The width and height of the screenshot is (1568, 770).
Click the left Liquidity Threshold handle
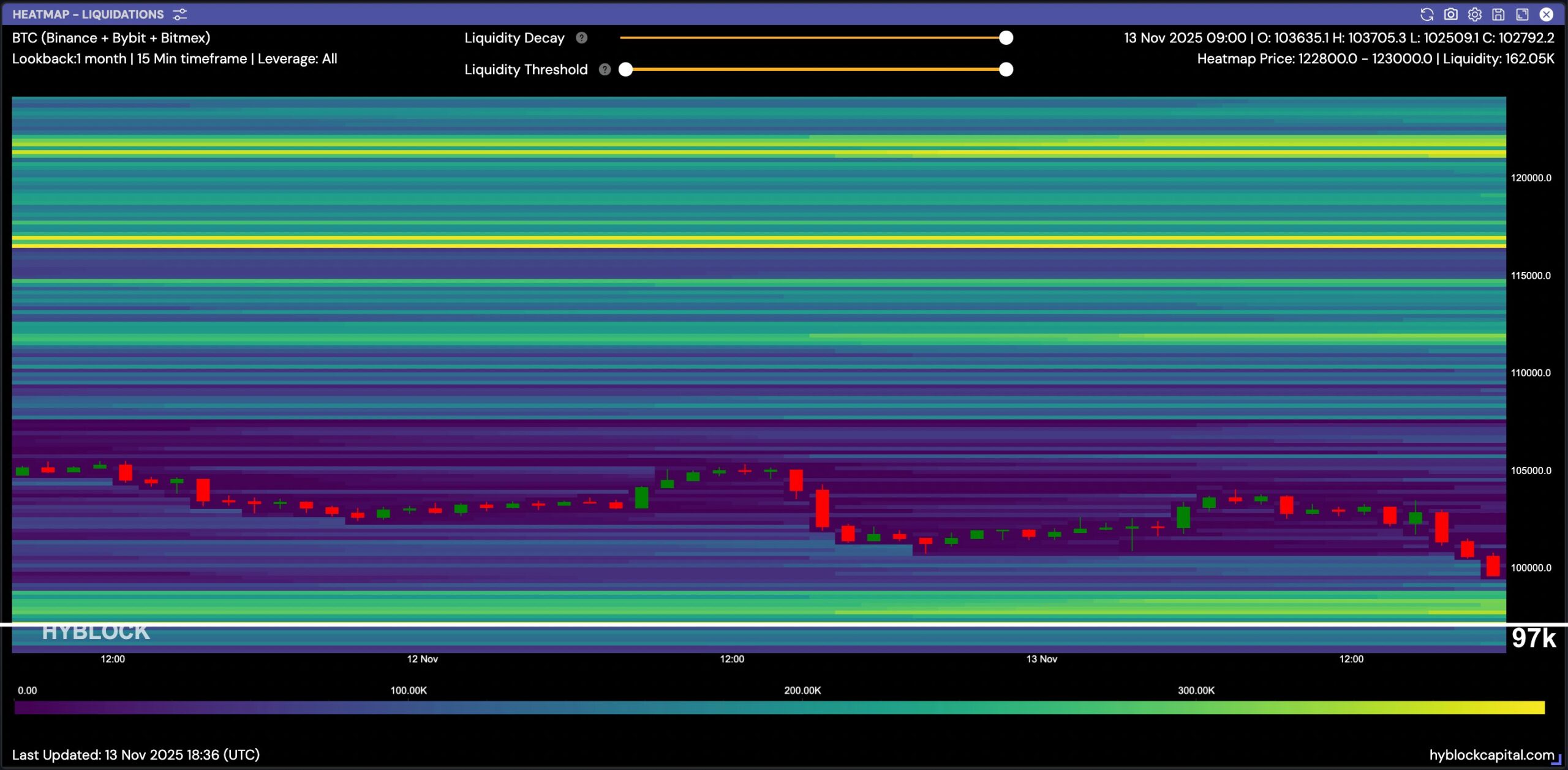coord(625,69)
